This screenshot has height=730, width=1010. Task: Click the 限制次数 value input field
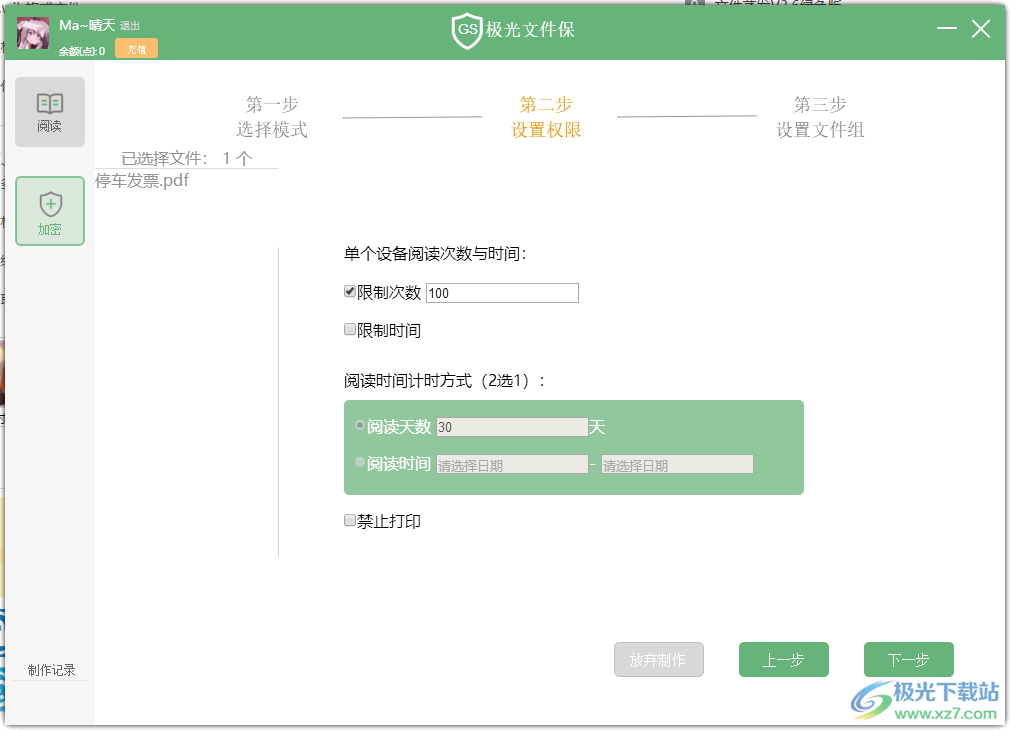tap(500, 292)
